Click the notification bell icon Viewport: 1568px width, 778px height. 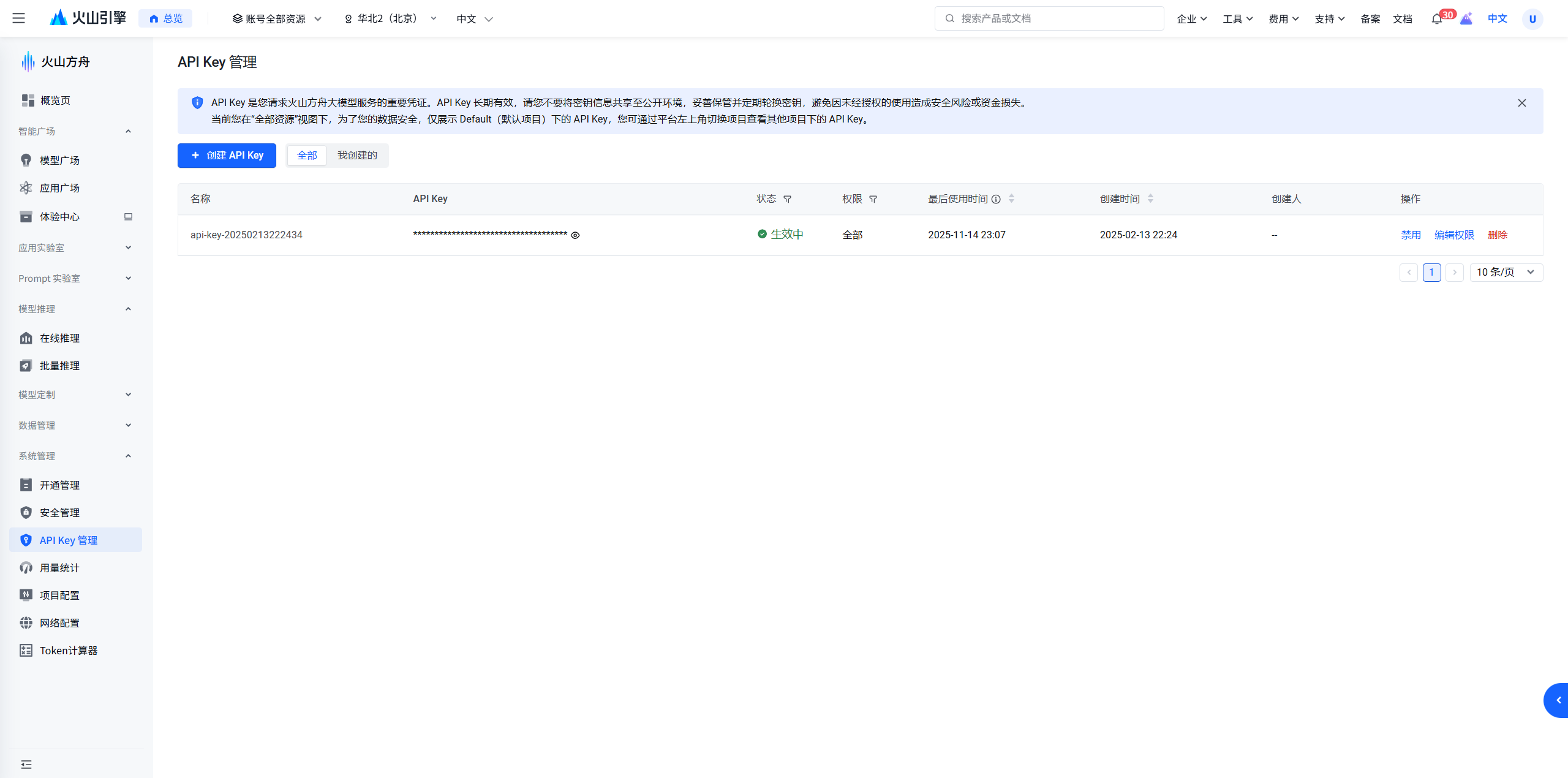(1436, 19)
